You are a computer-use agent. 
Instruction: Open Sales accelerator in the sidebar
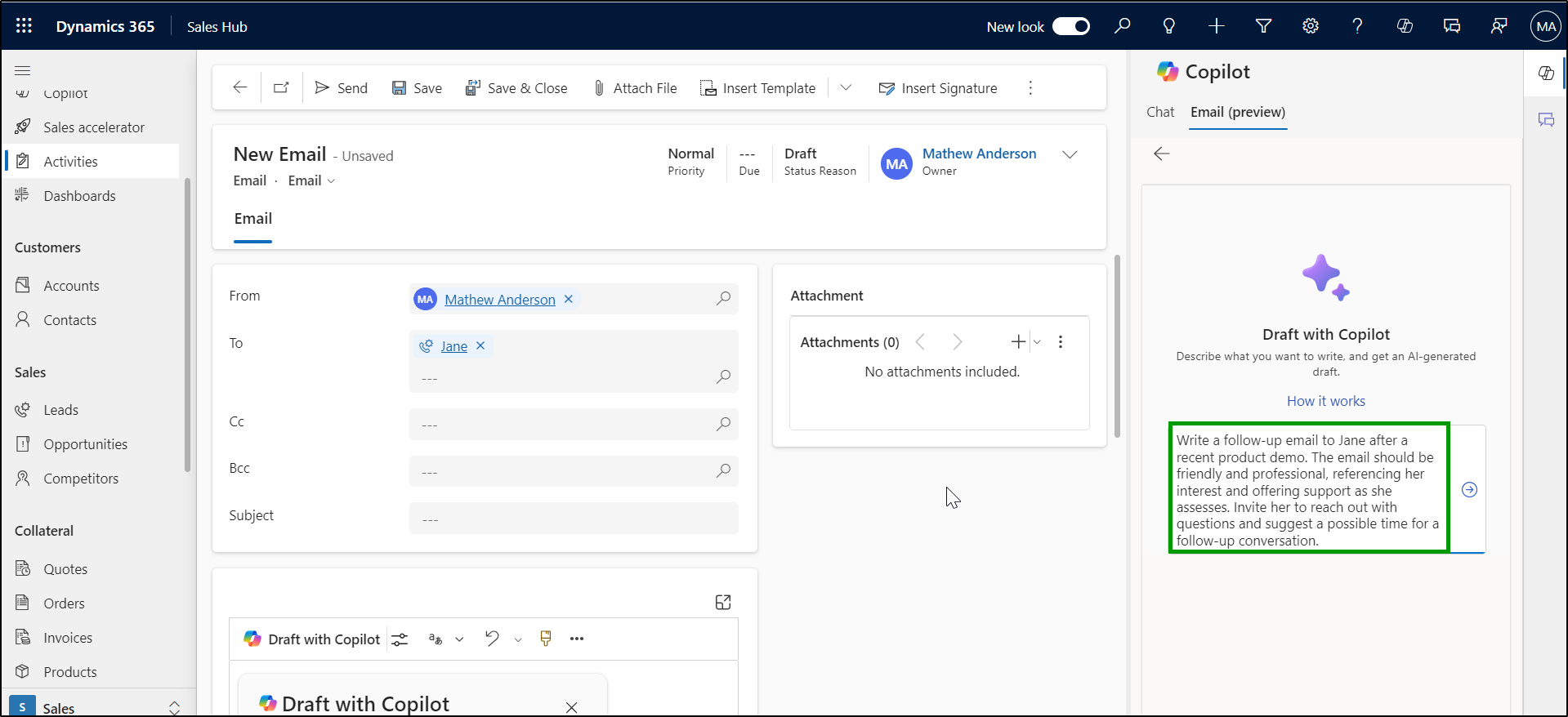point(93,127)
